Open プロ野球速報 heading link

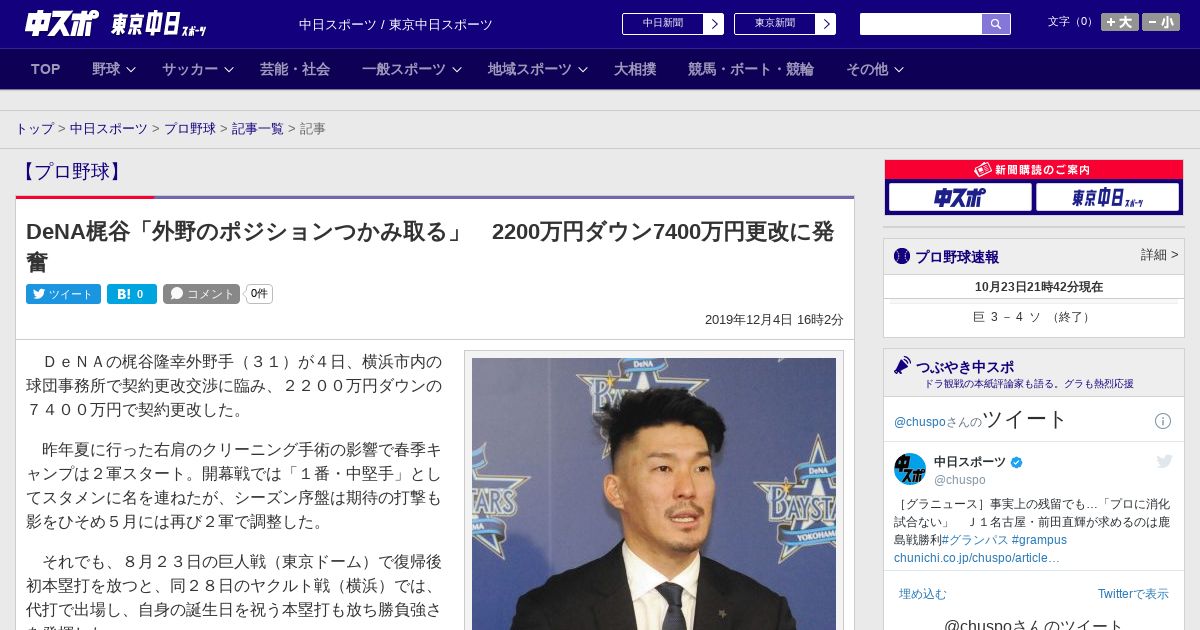tap(957, 257)
